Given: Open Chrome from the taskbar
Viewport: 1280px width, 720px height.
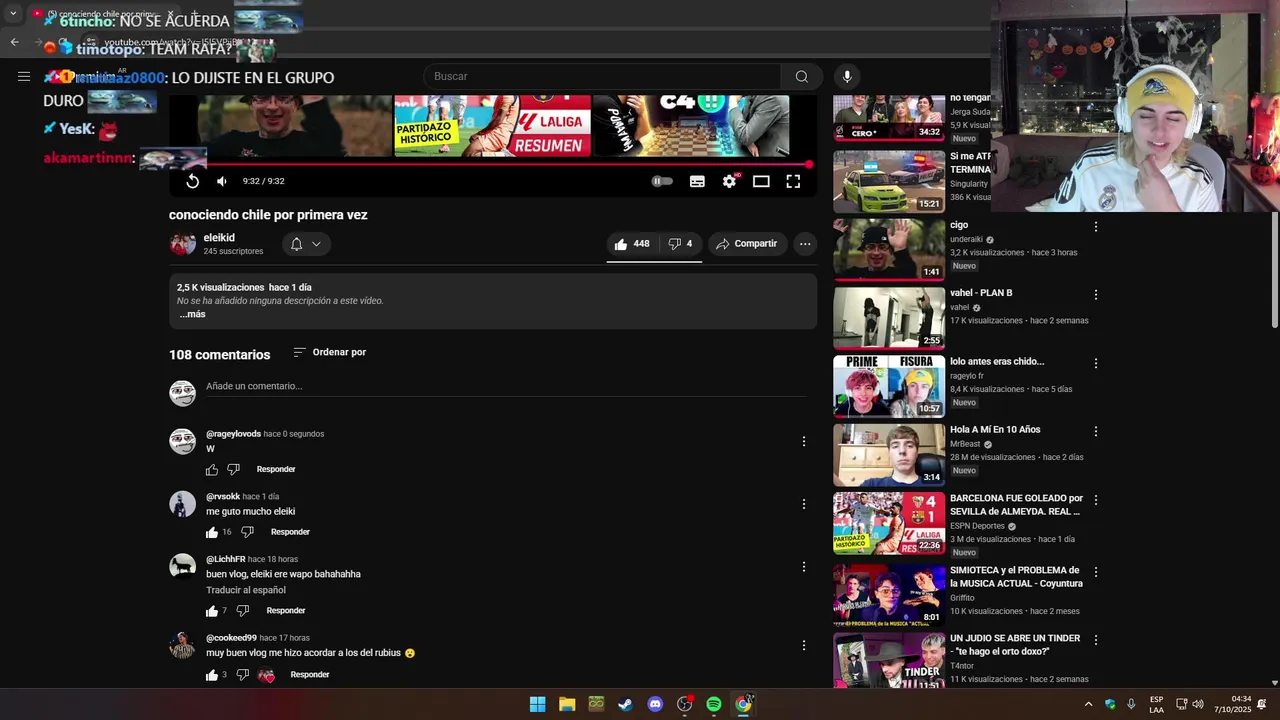Looking at the screenshot, I should (743, 704).
